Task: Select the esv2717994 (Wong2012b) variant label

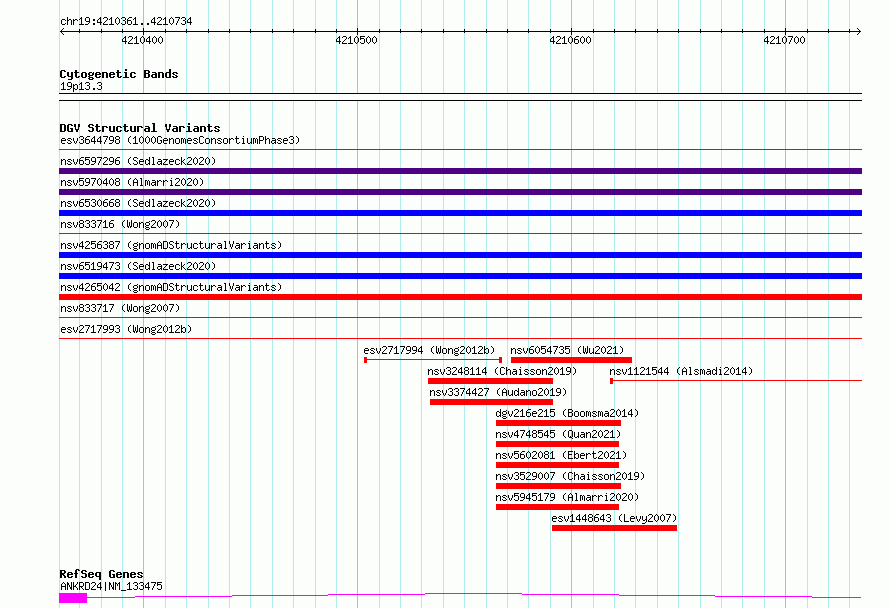Action: (429, 350)
